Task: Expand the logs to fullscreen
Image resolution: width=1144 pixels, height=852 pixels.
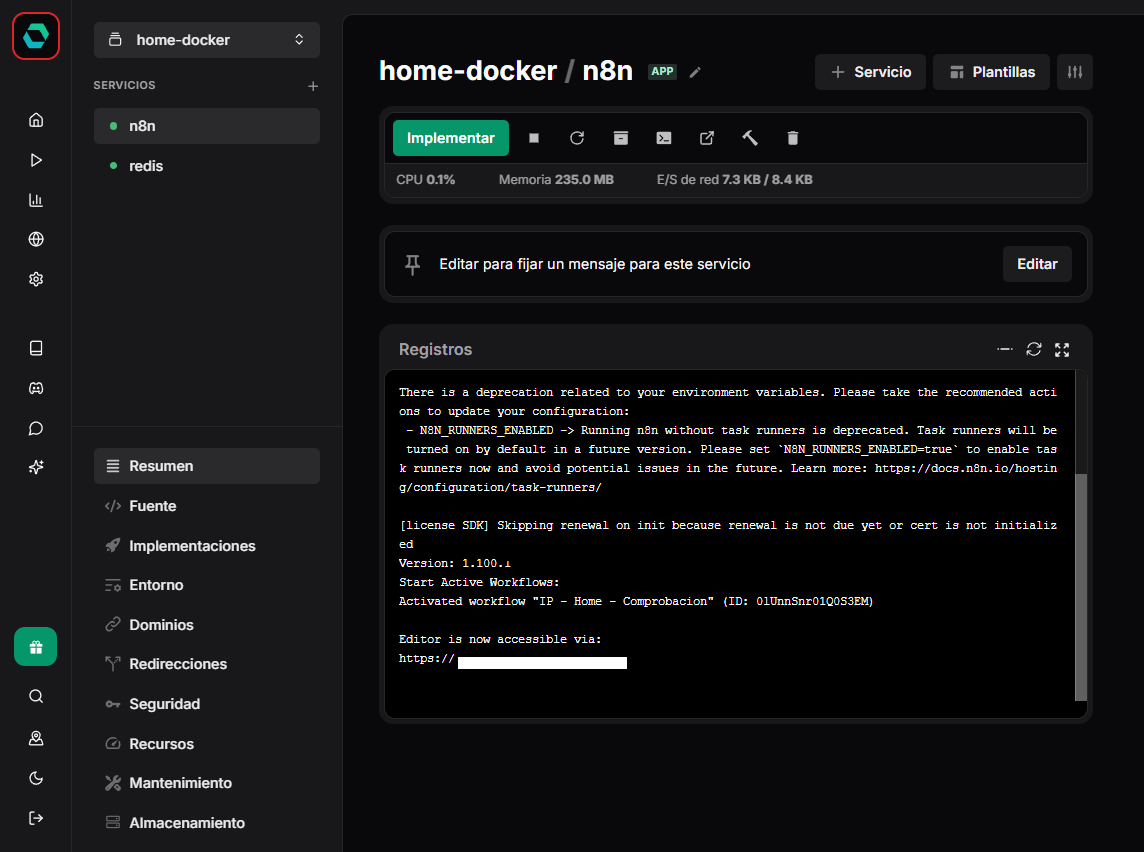Action: [1062, 350]
